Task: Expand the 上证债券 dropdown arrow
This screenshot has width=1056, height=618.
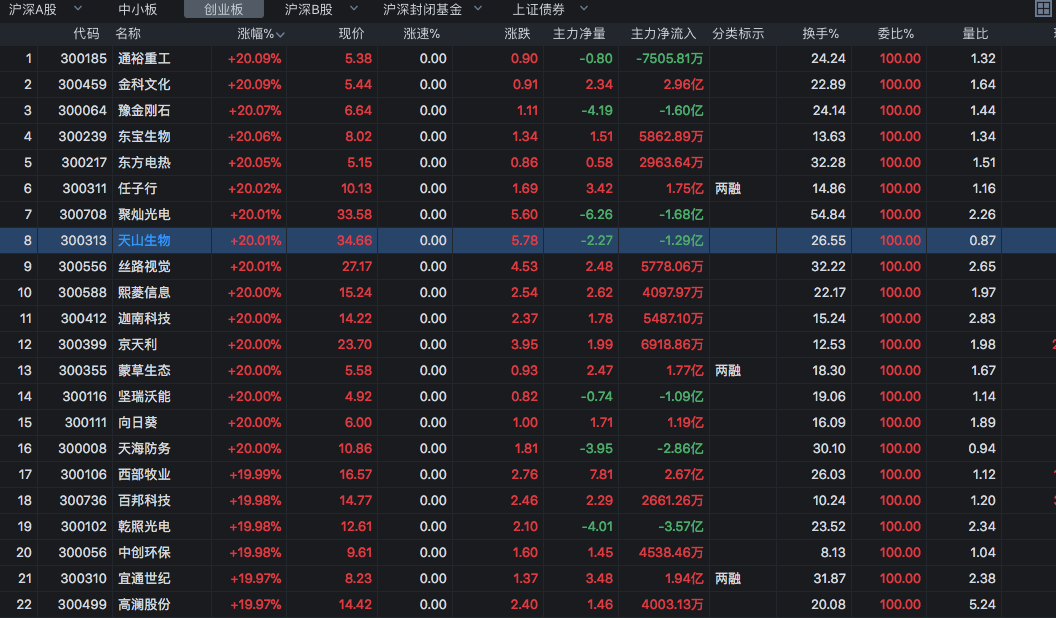Action: (x=584, y=9)
